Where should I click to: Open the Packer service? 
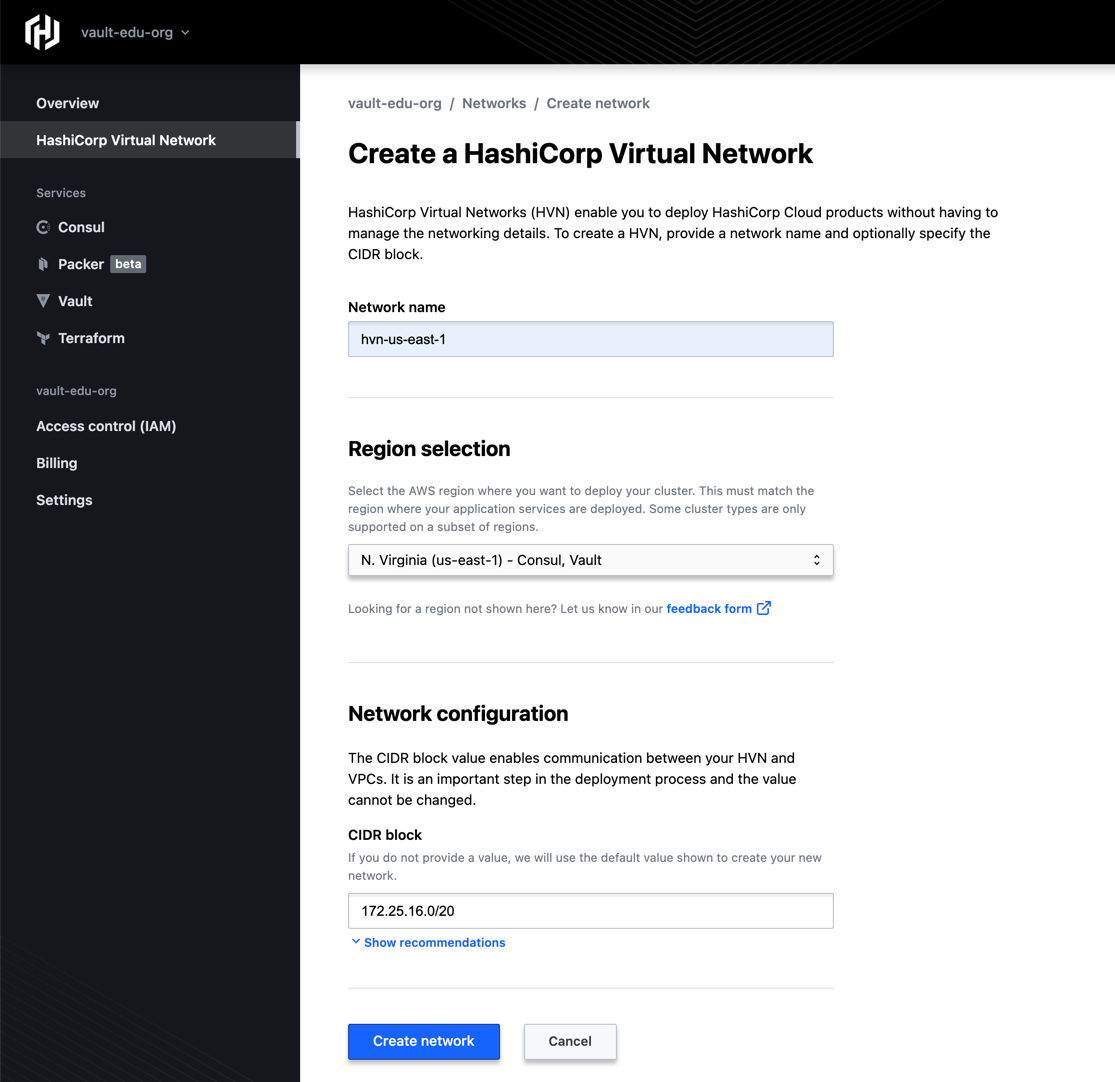point(81,264)
